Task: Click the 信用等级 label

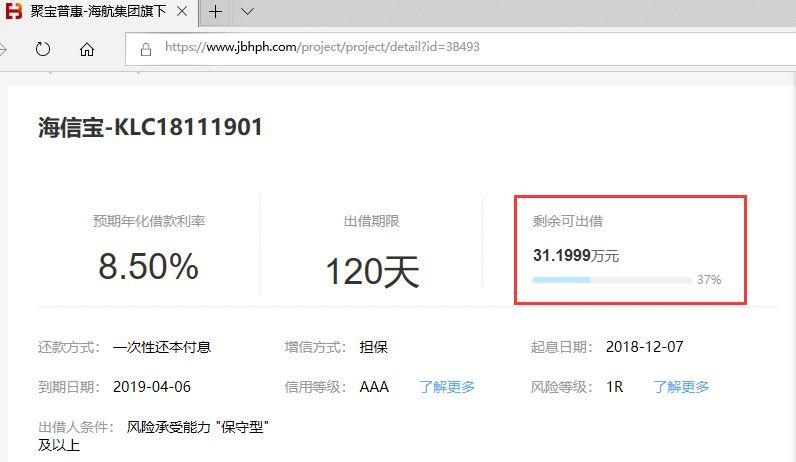Action: (315, 387)
